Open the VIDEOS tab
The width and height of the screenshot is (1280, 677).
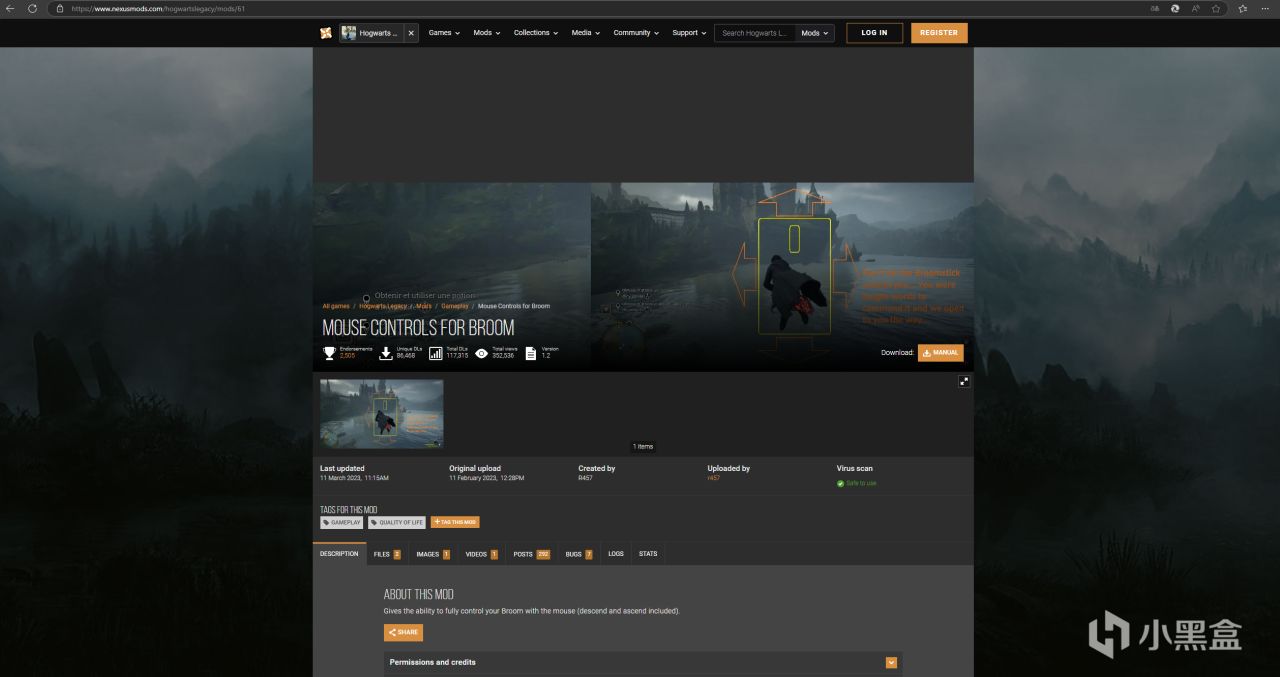[481, 554]
